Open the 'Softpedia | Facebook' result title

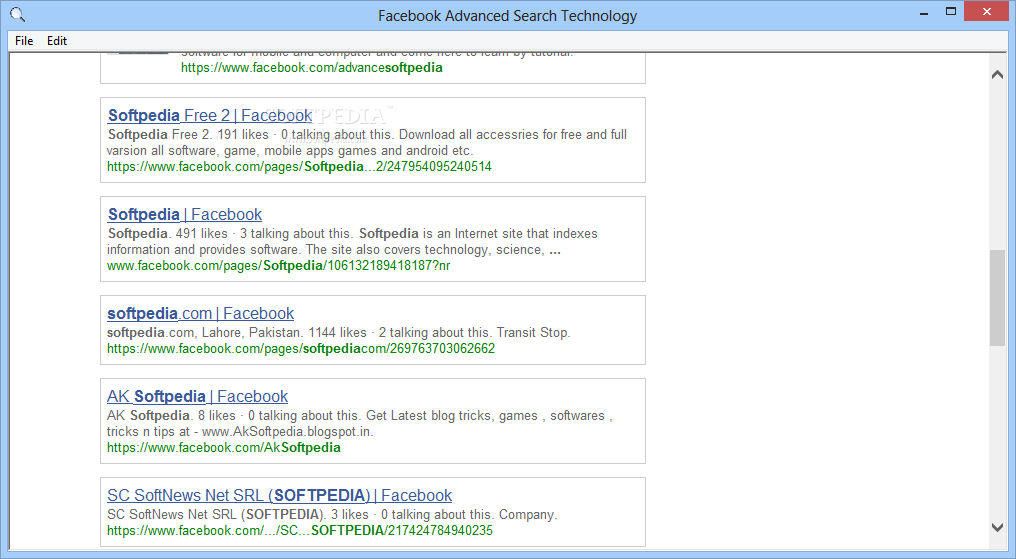[185, 214]
